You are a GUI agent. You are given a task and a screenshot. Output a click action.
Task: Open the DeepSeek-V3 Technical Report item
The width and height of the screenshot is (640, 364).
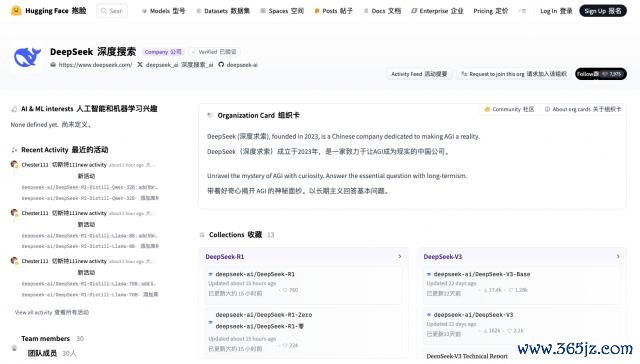tap(467, 356)
